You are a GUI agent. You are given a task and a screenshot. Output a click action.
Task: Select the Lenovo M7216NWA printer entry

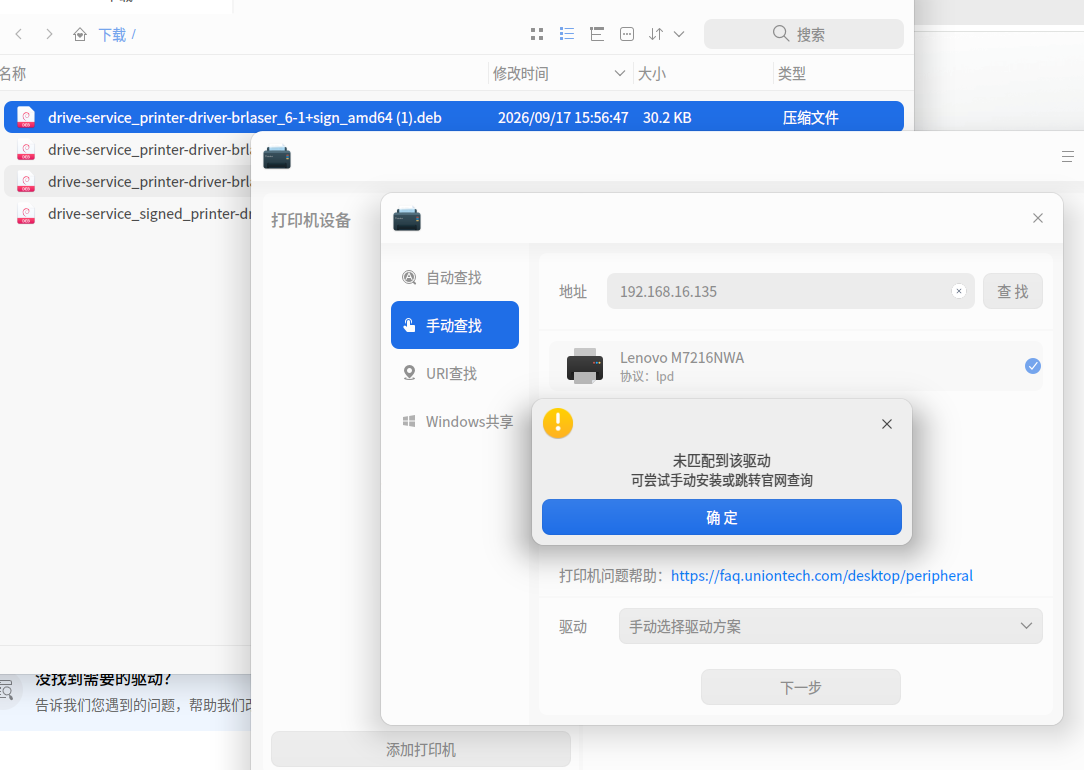pos(796,366)
